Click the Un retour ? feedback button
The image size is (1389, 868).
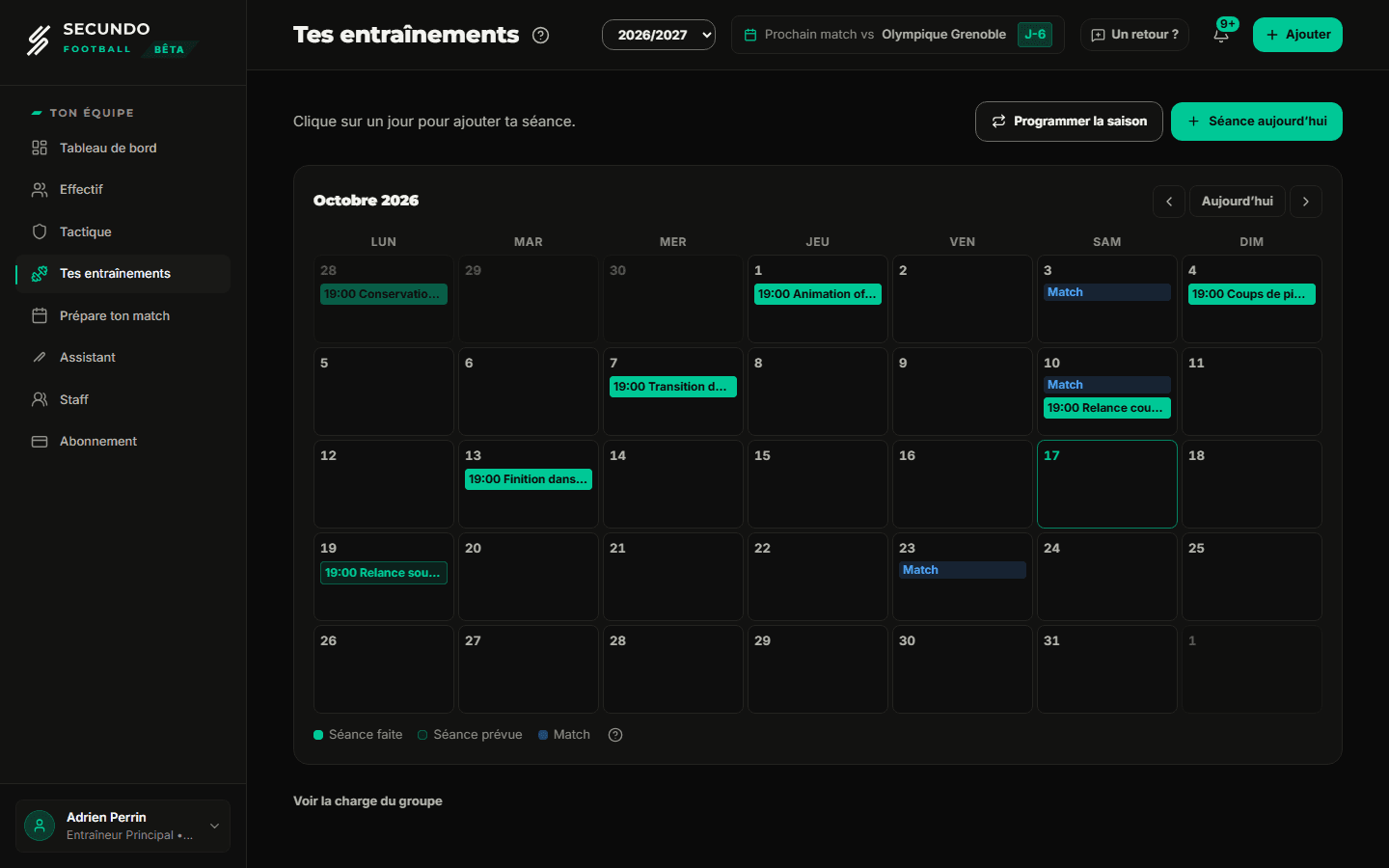[x=1134, y=35]
